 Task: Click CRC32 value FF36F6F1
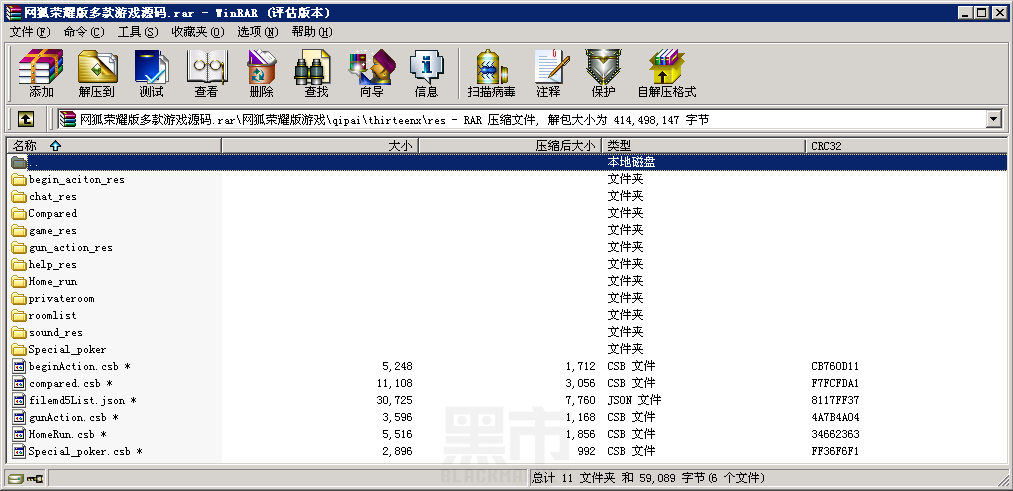tap(835, 451)
